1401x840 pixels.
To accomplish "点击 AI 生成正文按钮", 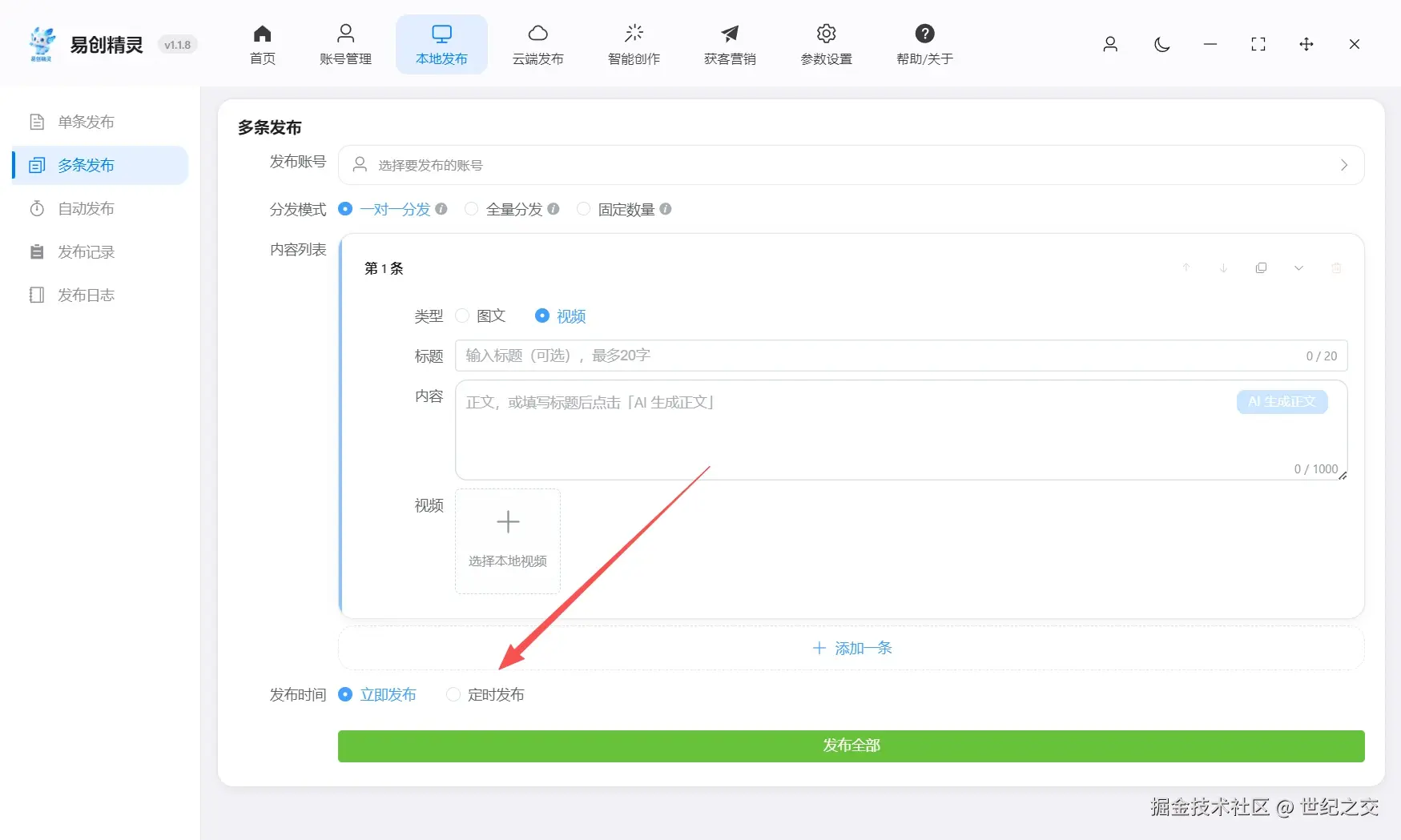I will tap(1281, 402).
